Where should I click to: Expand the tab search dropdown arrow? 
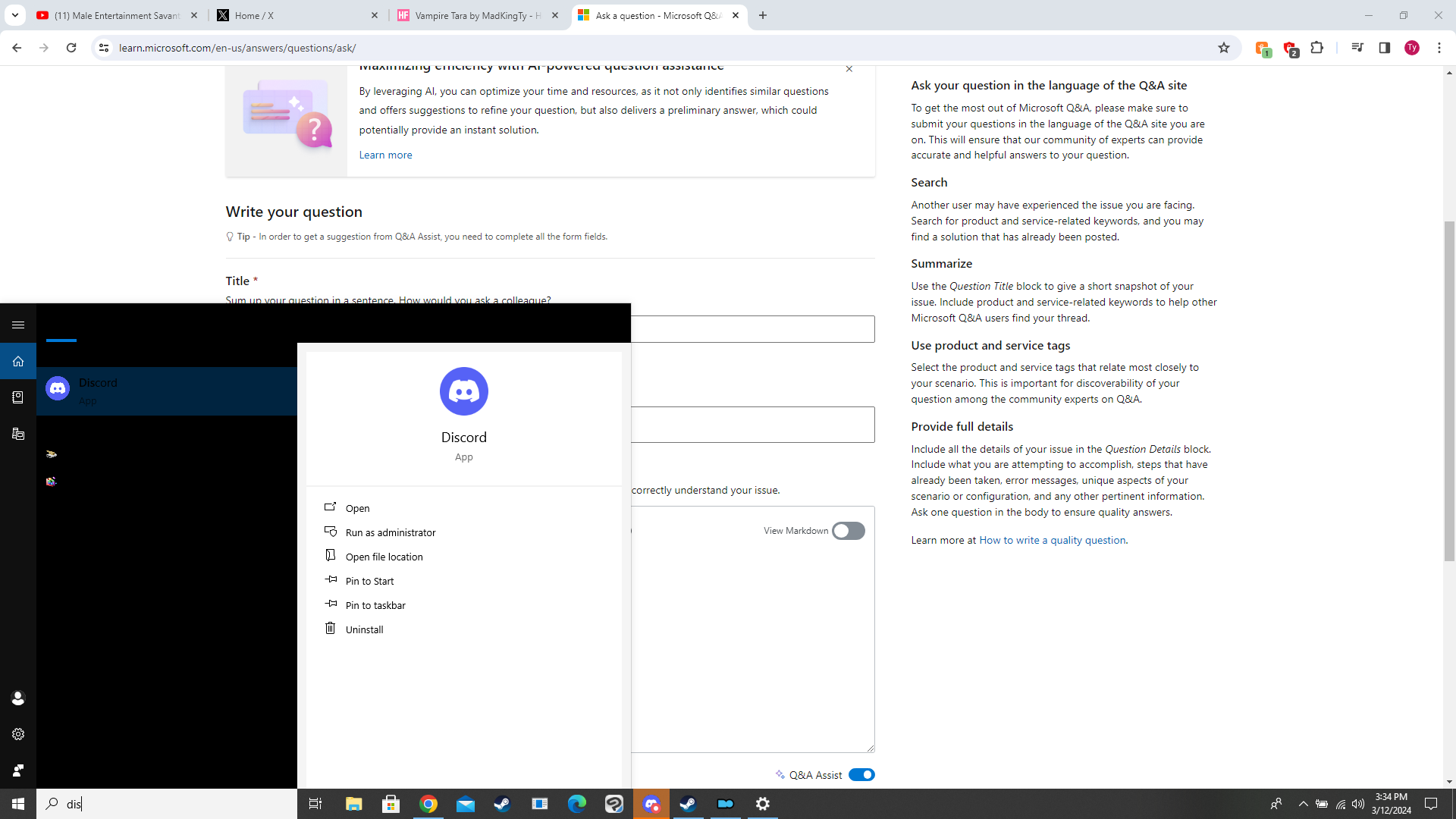(x=14, y=15)
